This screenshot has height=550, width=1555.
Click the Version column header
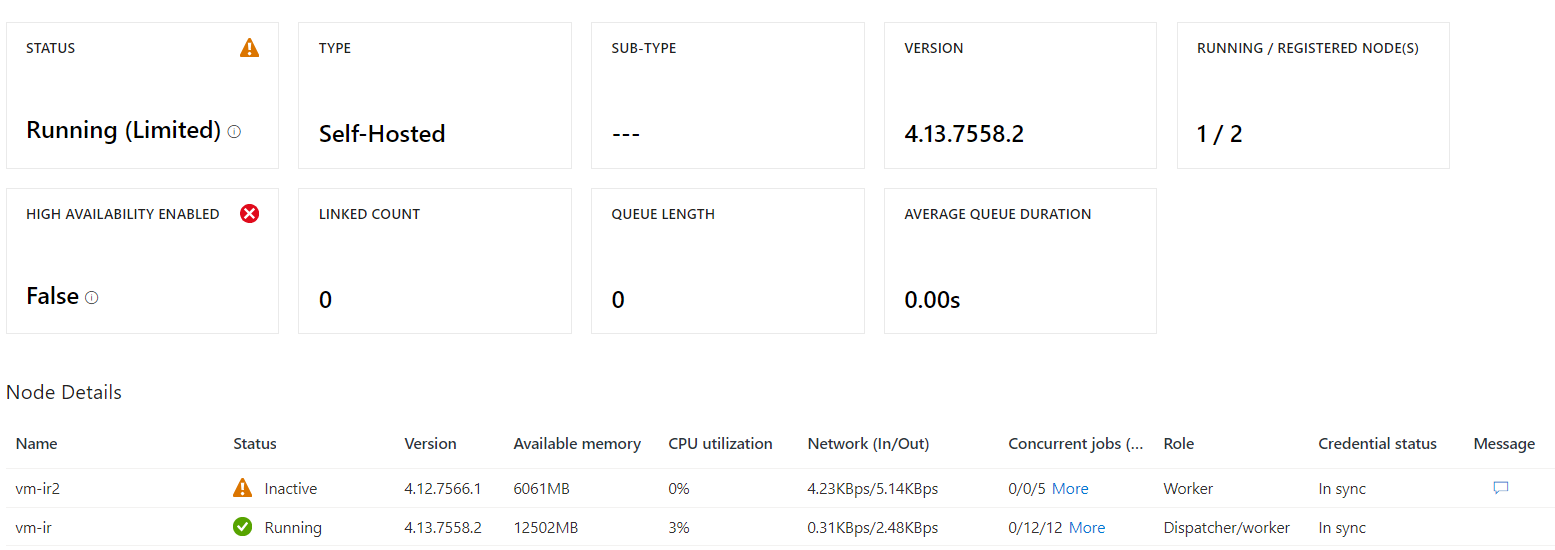point(430,444)
